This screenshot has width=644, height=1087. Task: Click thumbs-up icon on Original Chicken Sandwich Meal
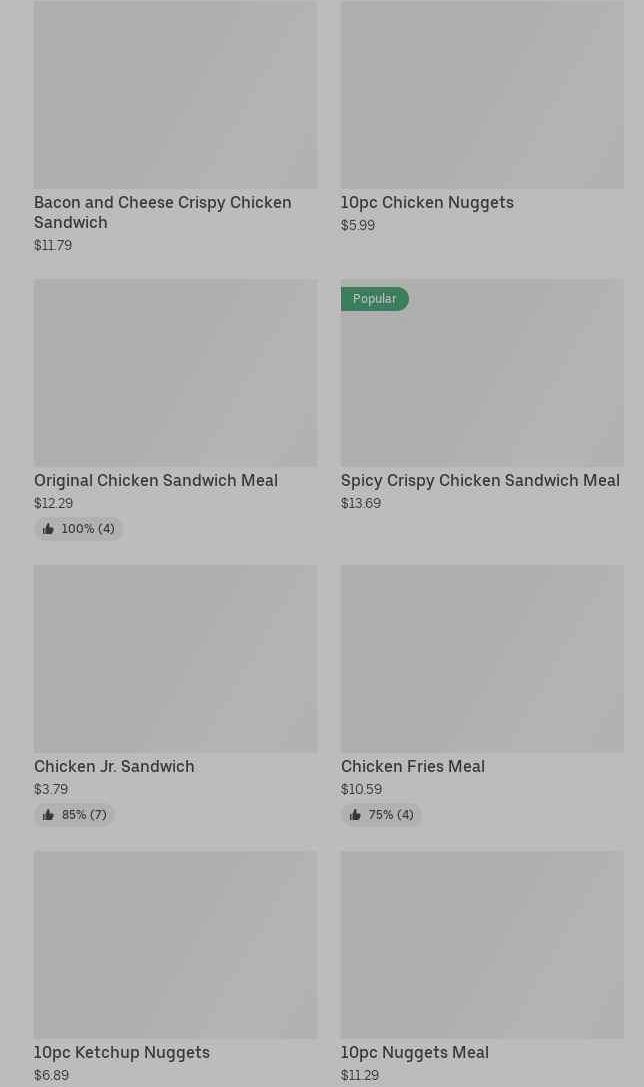[x=48, y=529]
